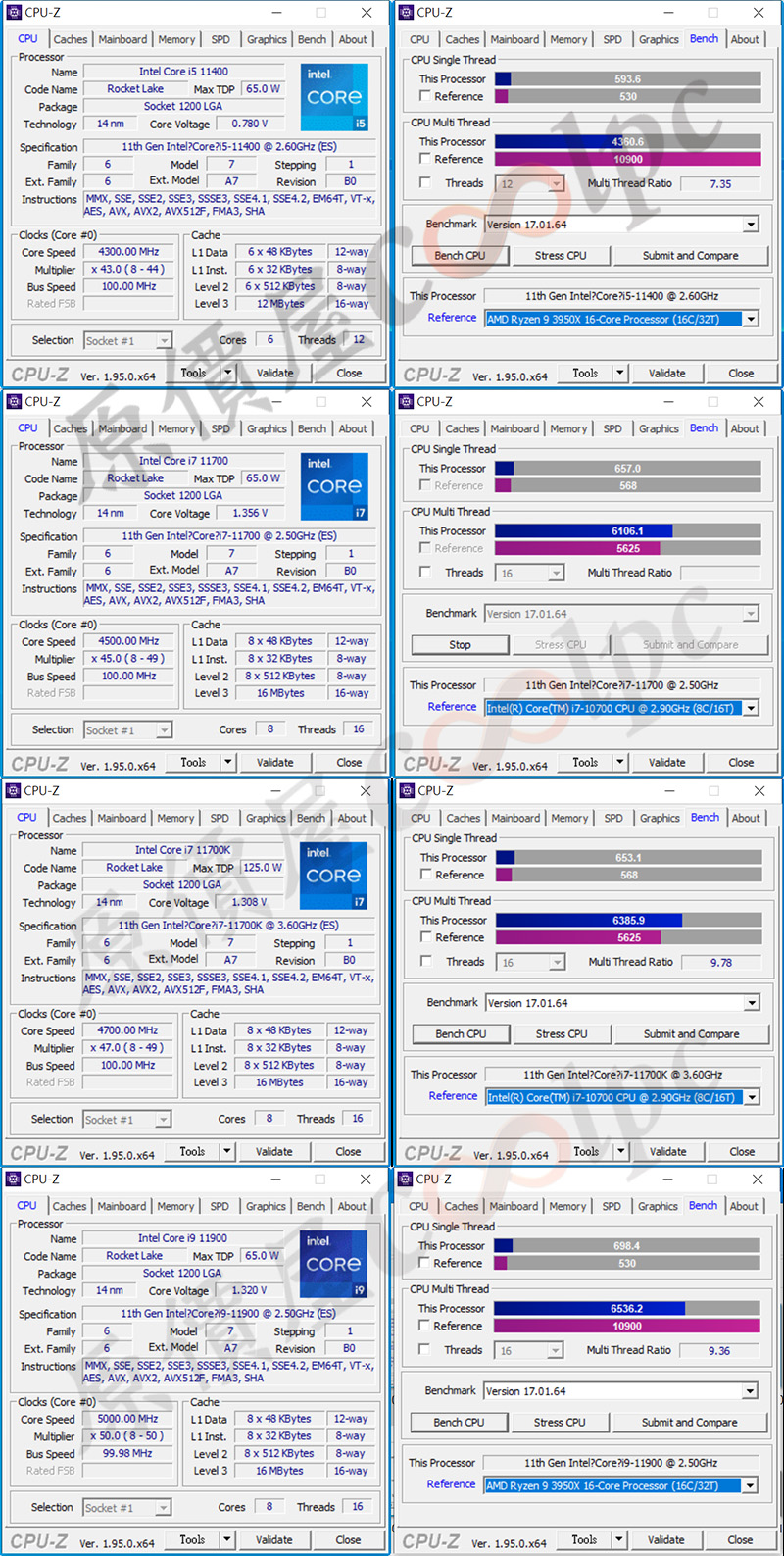Click CPU-Z title icon in the Stop-button Bench window

tap(407, 402)
